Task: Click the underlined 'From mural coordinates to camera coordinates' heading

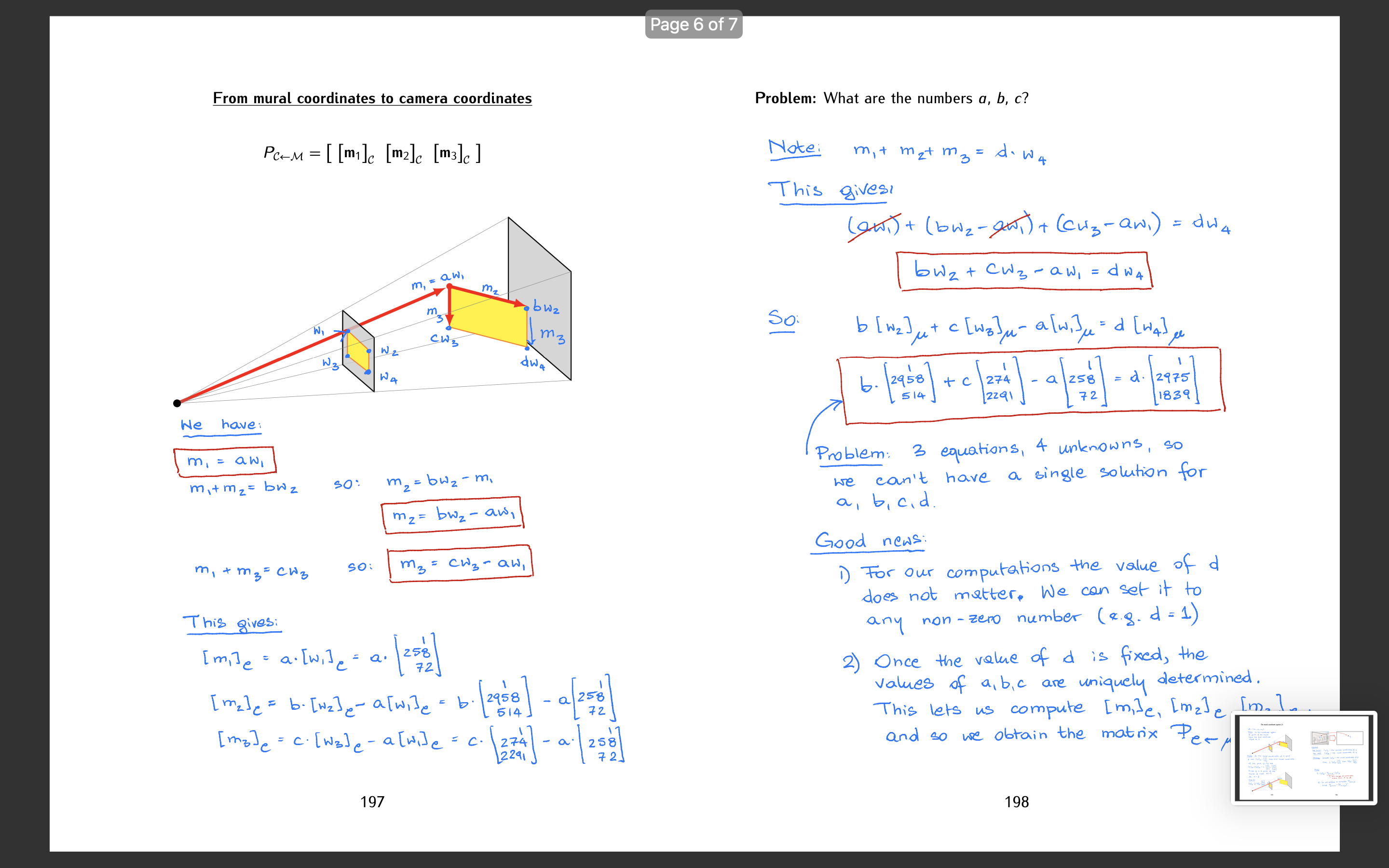Action: (372, 98)
